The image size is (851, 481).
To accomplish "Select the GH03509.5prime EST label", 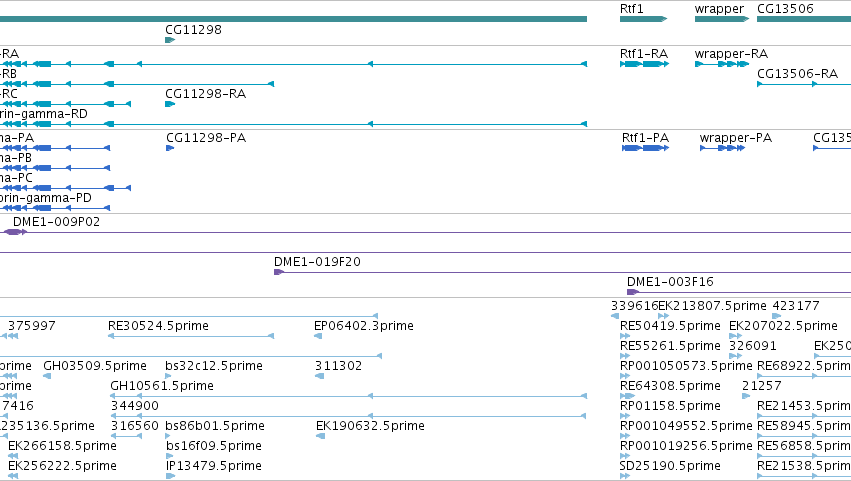I will point(95,366).
